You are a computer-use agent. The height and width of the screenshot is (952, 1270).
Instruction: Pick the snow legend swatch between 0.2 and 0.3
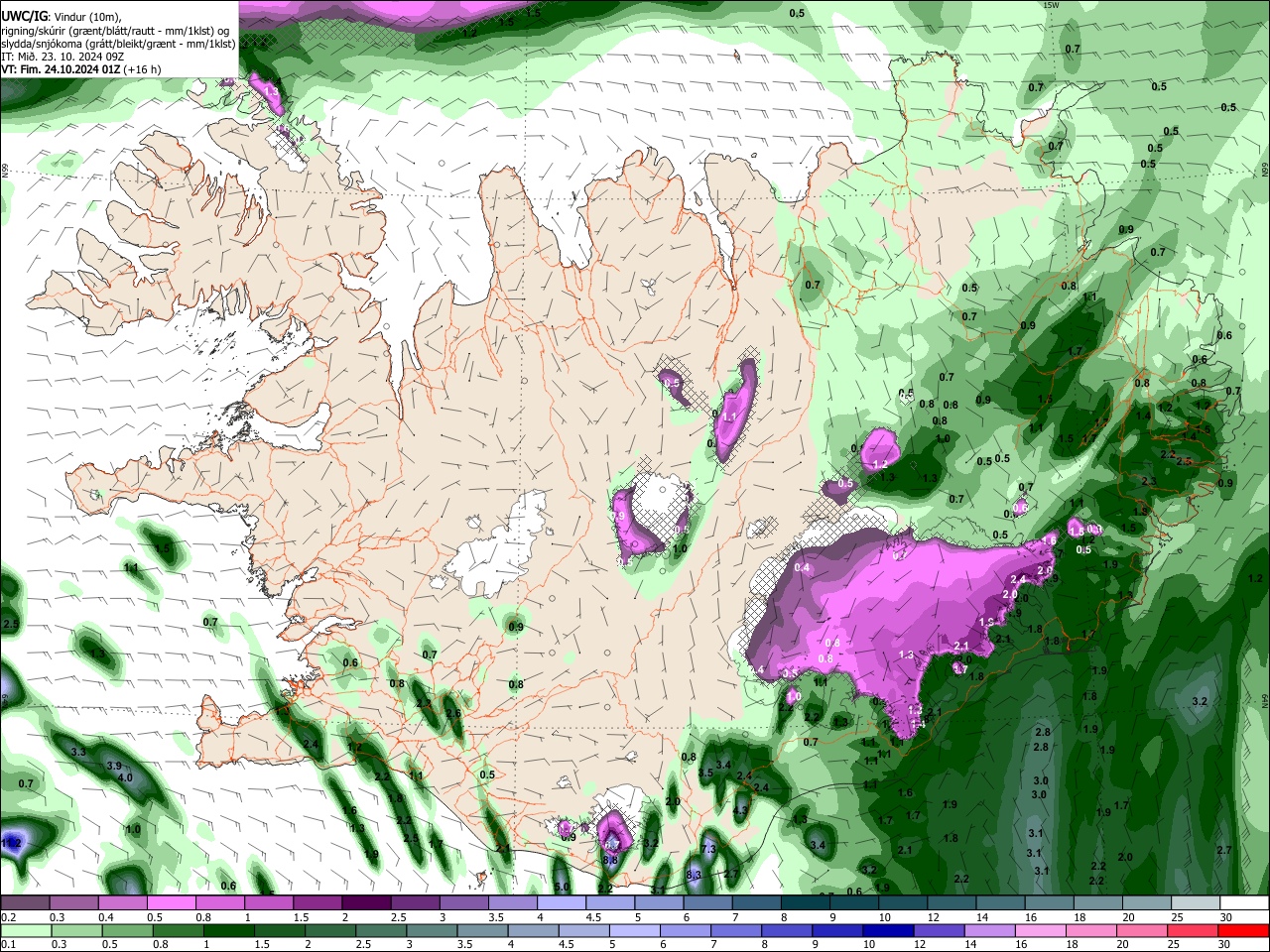pos(24,903)
